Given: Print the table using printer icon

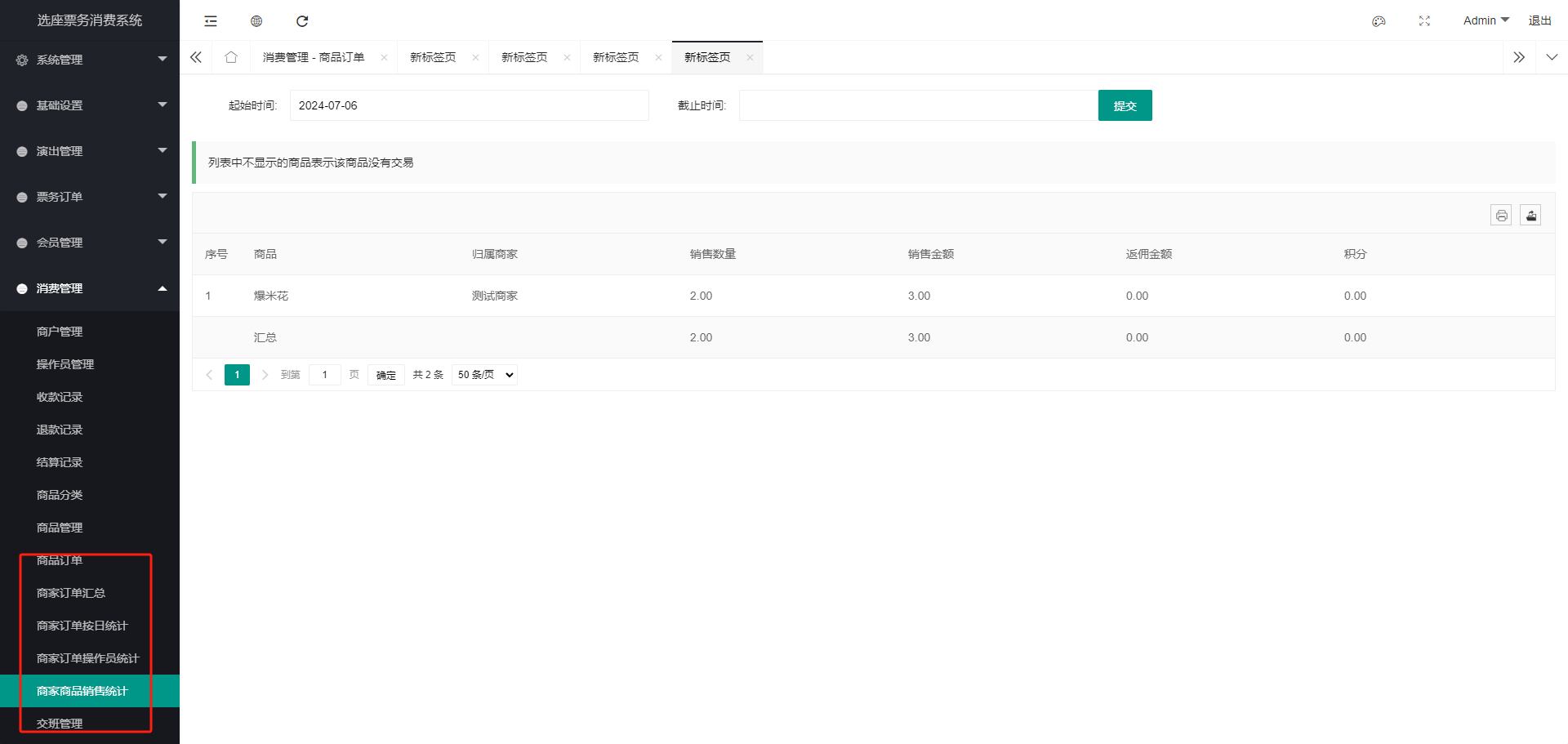Looking at the screenshot, I should (x=1501, y=216).
